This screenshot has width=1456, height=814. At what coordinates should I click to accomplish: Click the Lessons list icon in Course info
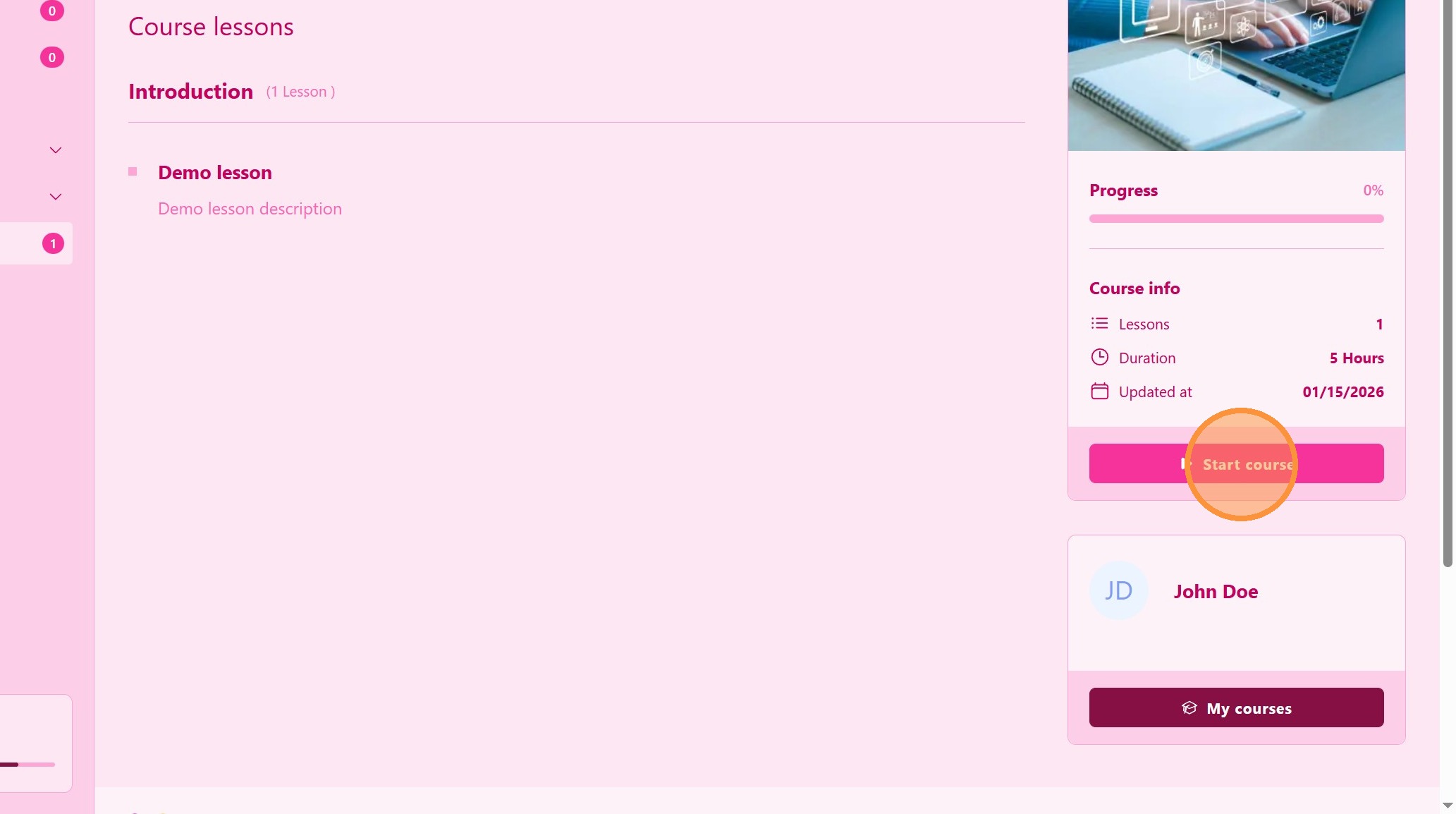(1099, 324)
